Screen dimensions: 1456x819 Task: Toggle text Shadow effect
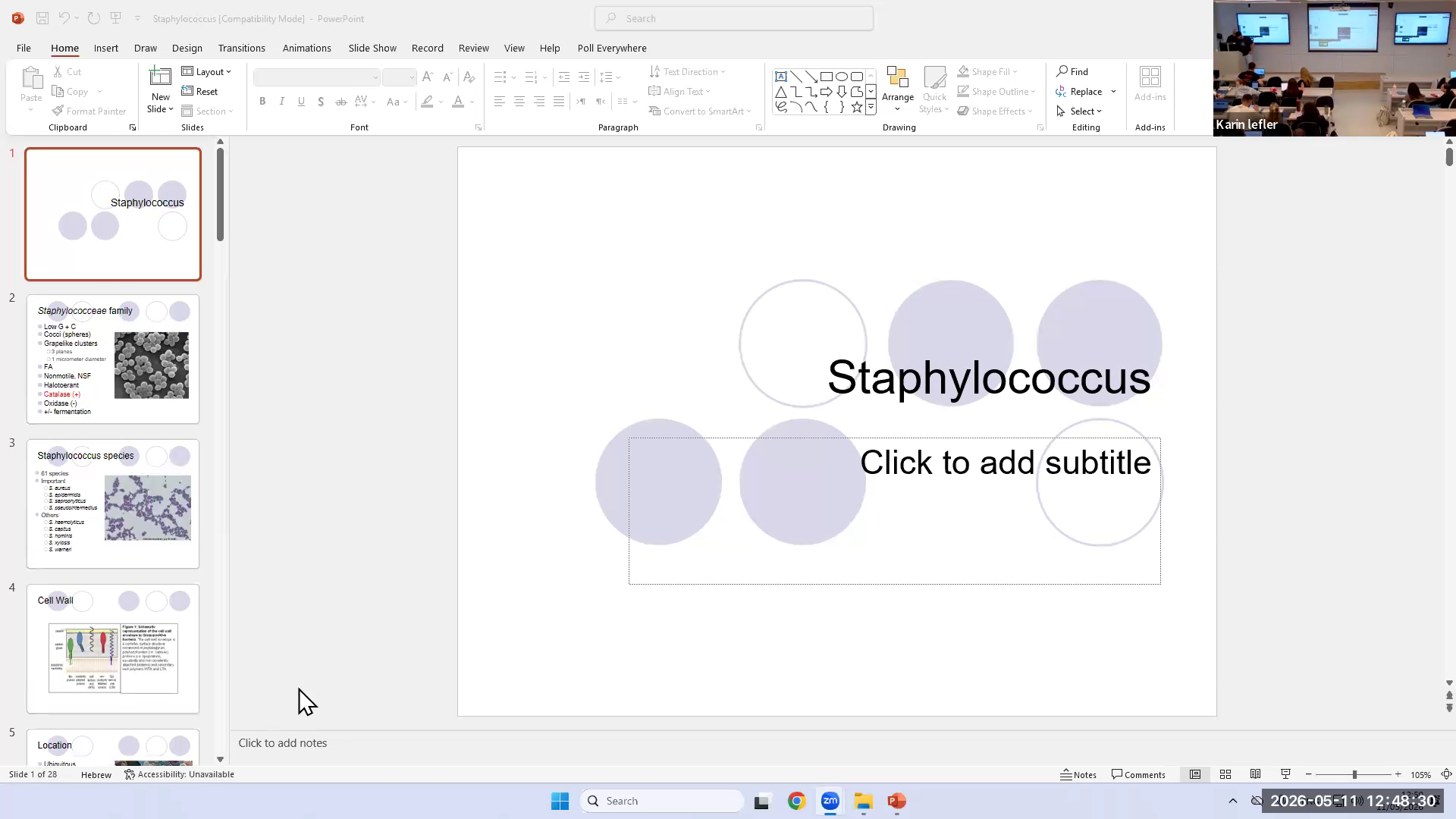(321, 102)
